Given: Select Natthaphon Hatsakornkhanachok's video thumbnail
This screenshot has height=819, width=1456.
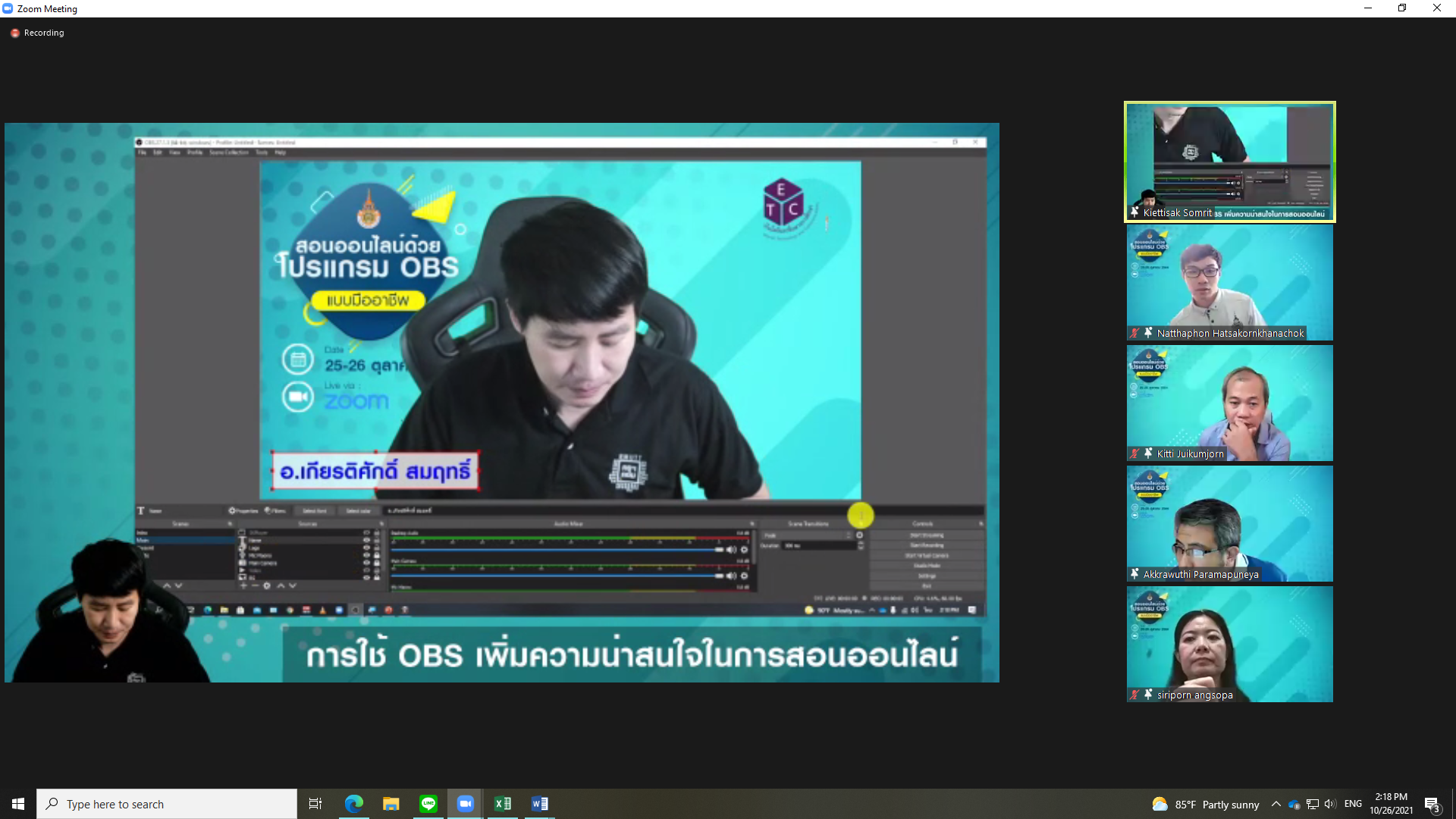Looking at the screenshot, I should click(x=1229, y=282).
